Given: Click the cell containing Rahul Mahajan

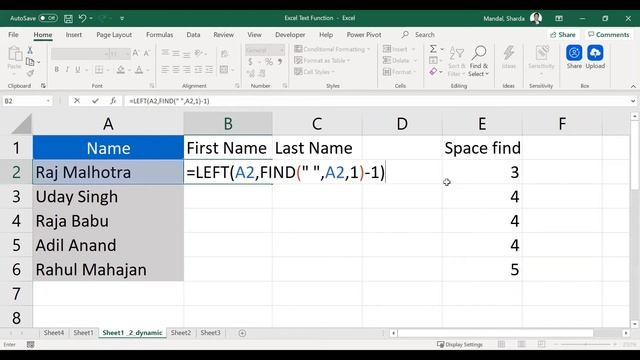Looking at the screenshot, I should (x=108, y=269).
